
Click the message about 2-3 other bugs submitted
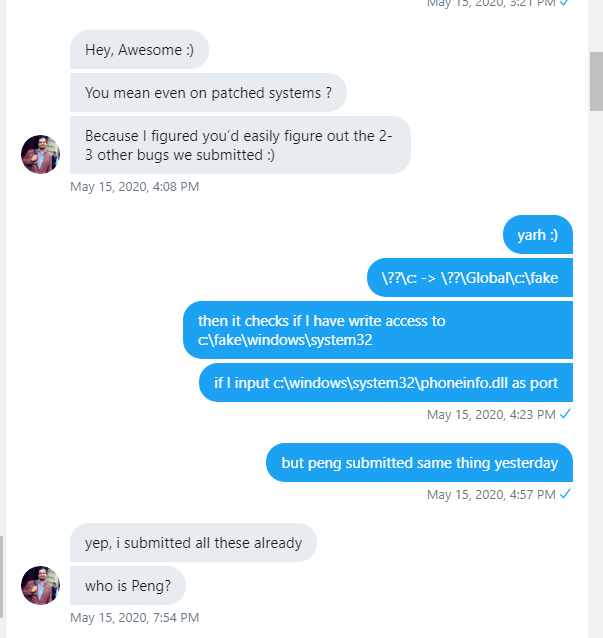tap(240, 145)
